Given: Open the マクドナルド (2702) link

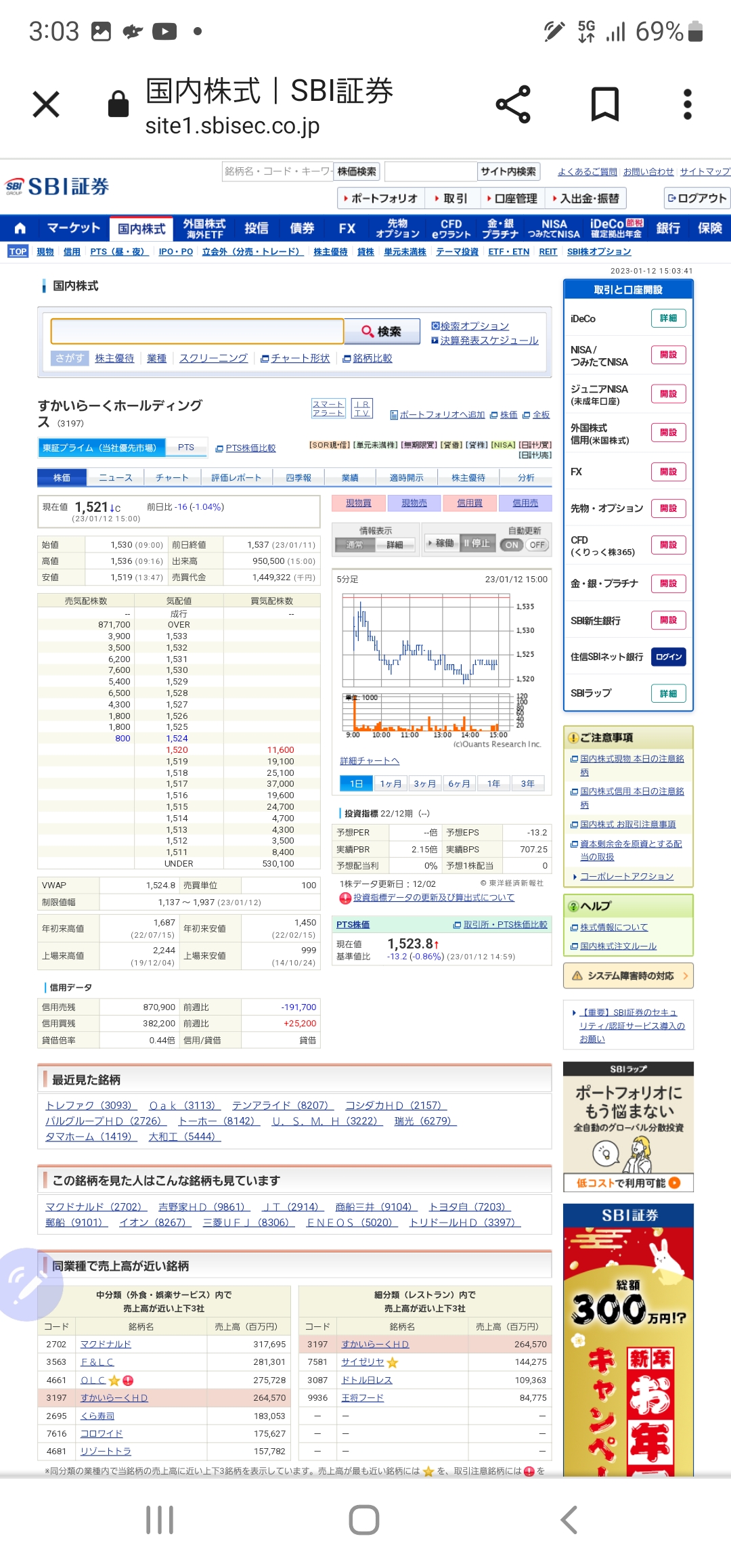Looking at the screenshot, I should [x=95, y=1206].
